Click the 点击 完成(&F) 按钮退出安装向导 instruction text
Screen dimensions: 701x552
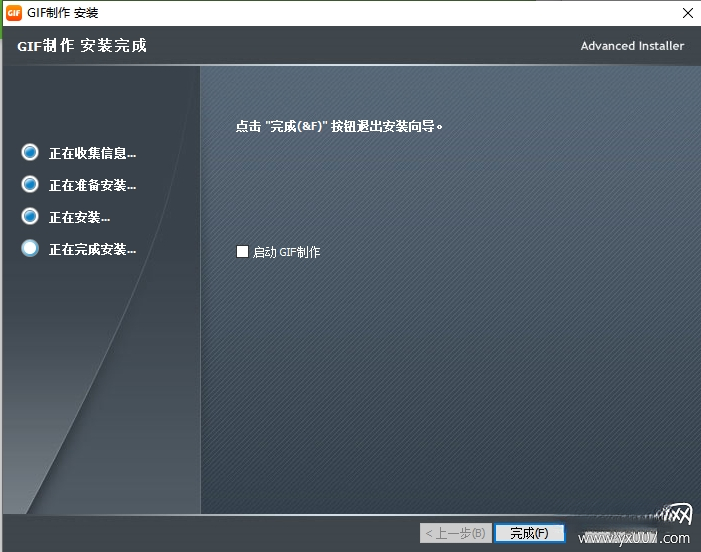339,126
